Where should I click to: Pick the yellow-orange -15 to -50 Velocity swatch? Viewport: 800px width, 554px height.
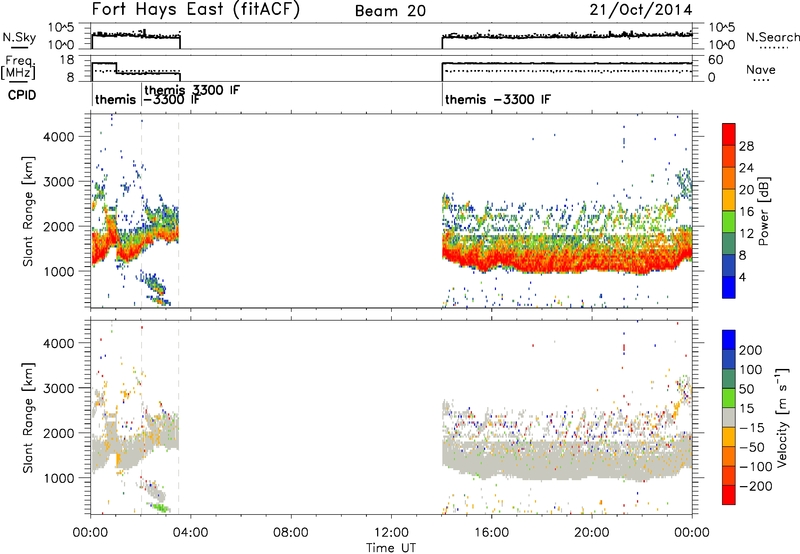[729, 437]
